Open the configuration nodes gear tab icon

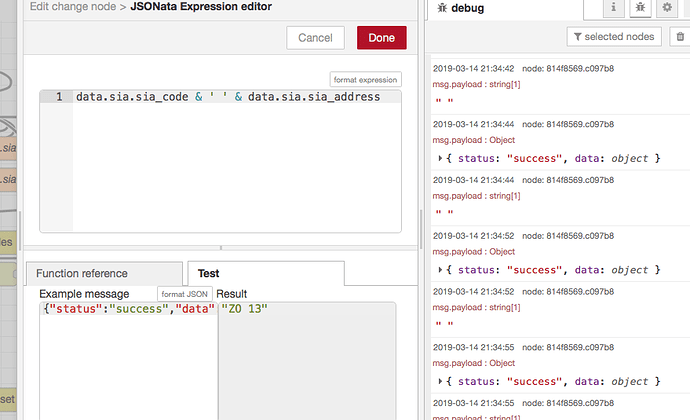[x=667, y=7]
